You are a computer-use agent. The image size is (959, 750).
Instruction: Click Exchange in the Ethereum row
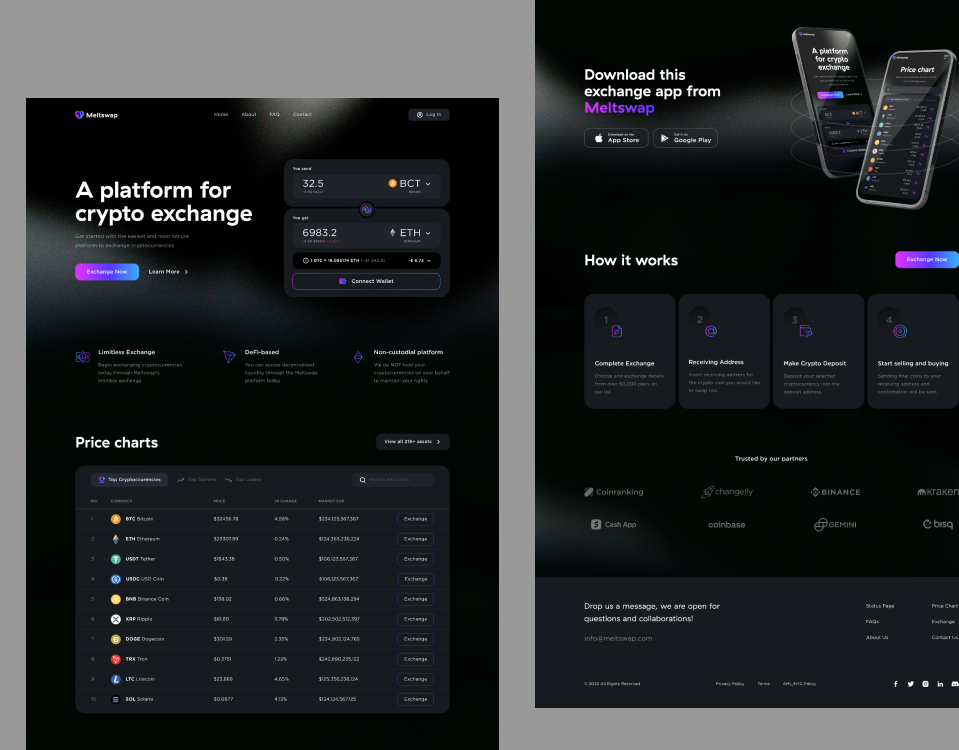pyautogui.click(x=415, y=539)
